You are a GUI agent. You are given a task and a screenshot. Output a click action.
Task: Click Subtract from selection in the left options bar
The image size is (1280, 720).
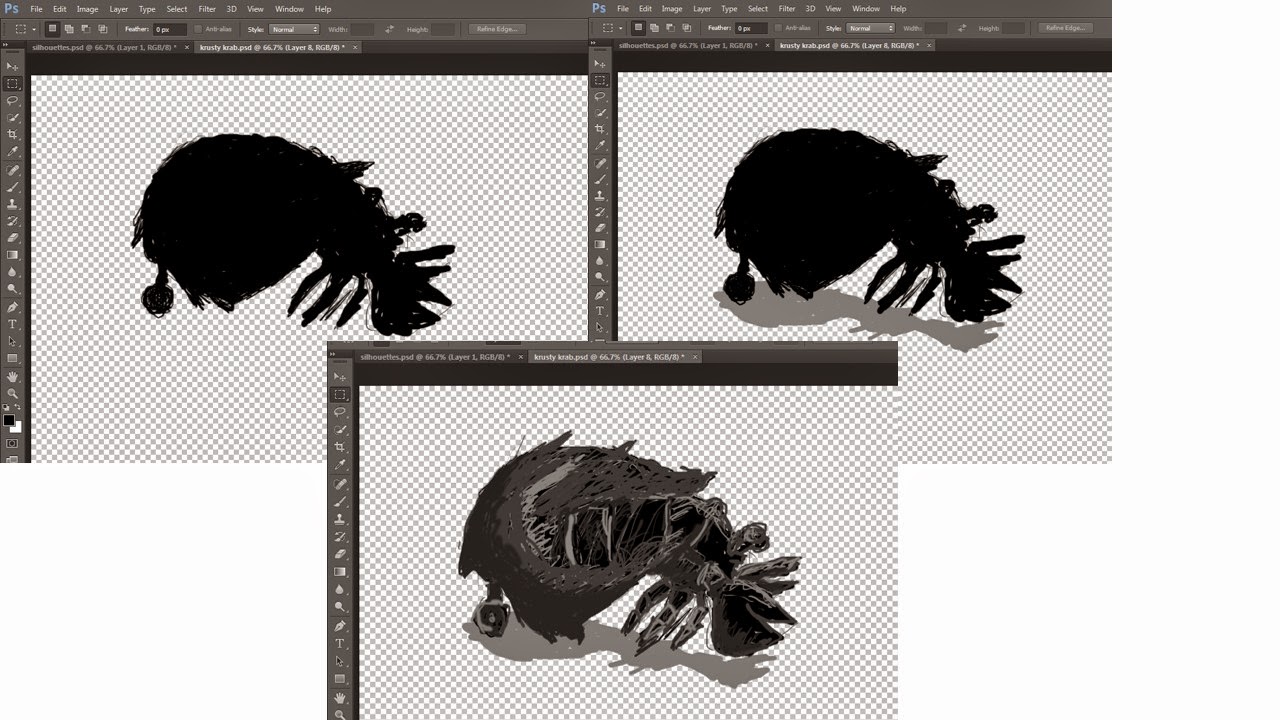[x=86, y=29]
